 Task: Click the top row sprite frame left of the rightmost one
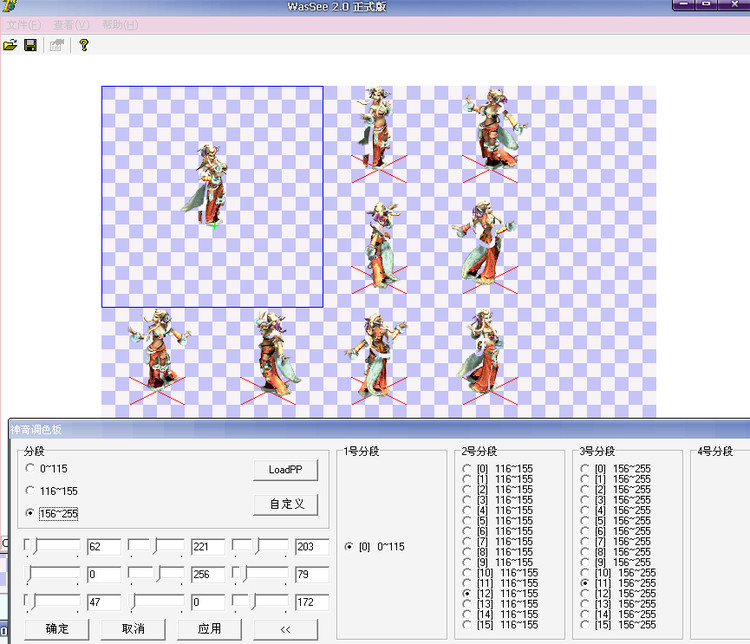(x=379, y=135)
